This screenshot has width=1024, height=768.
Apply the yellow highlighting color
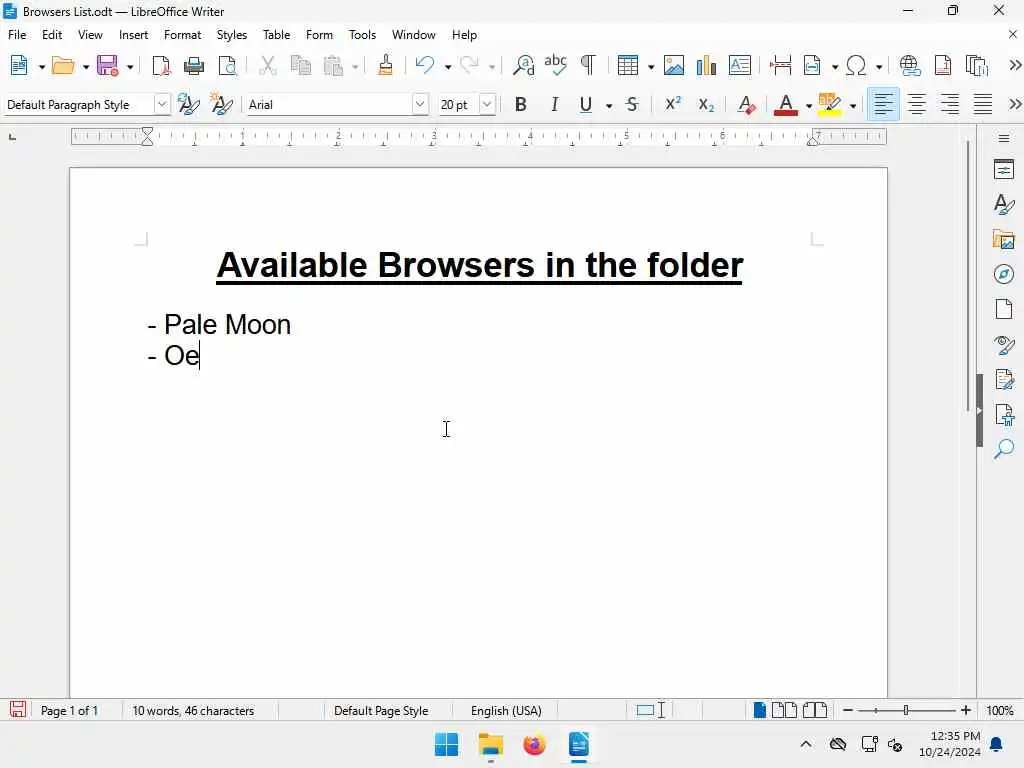point(829,104)
